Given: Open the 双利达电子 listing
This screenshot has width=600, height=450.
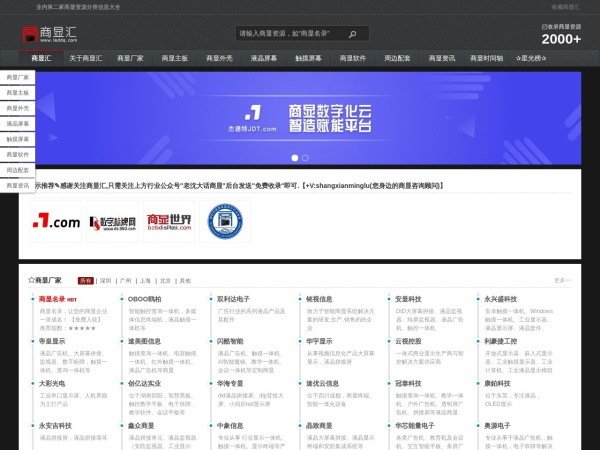Looking at the screenshot, I should coord(233,299).
